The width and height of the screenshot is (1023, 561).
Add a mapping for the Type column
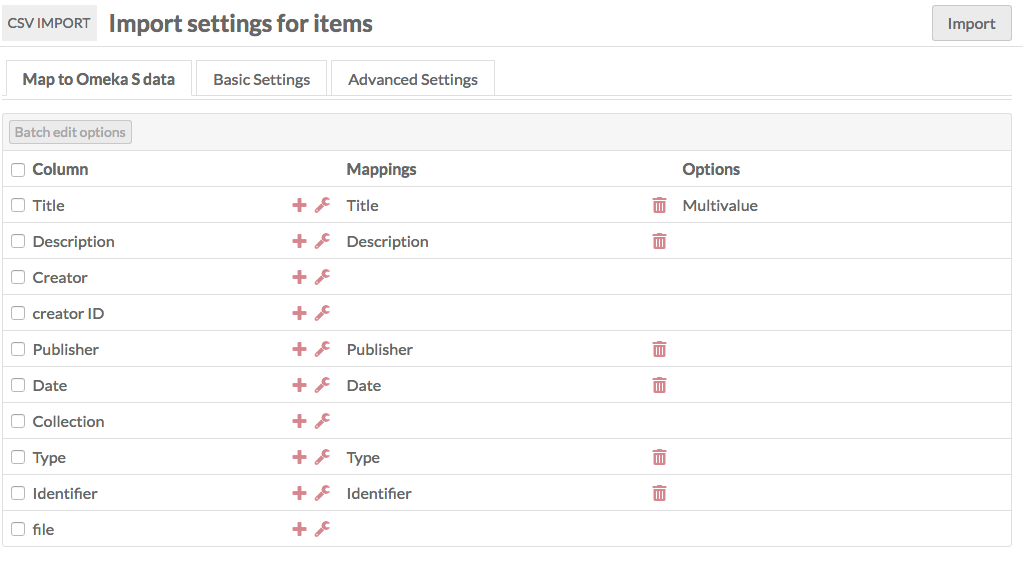pyautogui.click(x=299, y=457)
